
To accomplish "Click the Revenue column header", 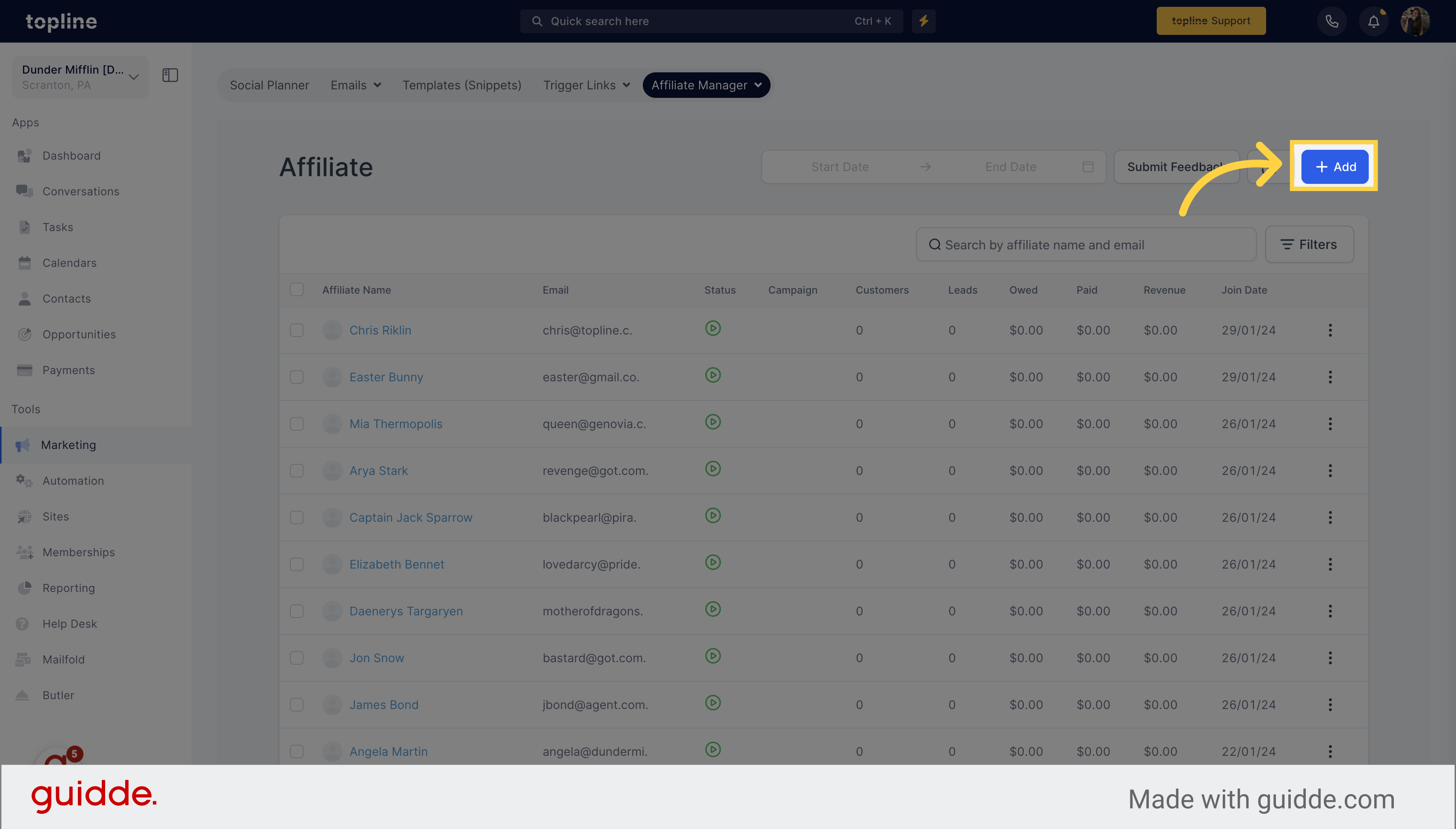I will 1164,290.
